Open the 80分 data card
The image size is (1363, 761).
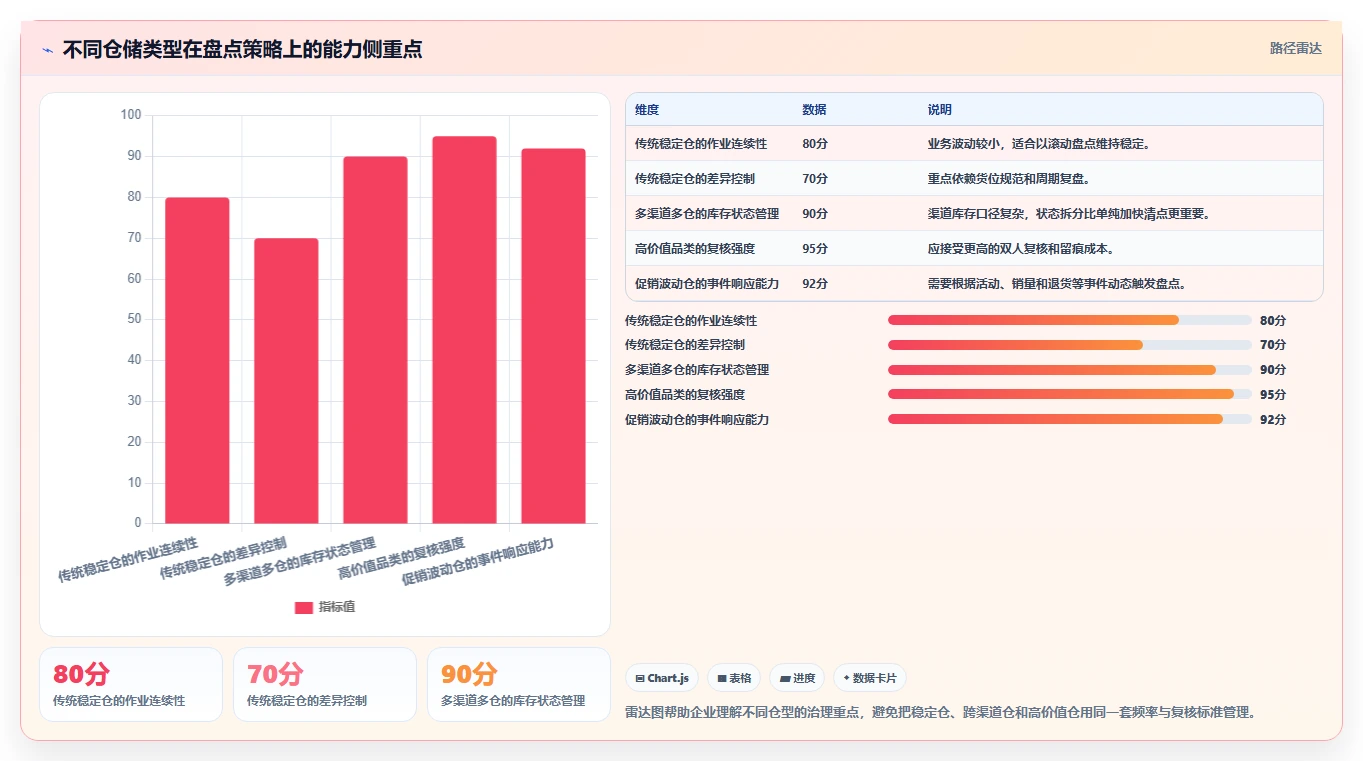point(131,684)
